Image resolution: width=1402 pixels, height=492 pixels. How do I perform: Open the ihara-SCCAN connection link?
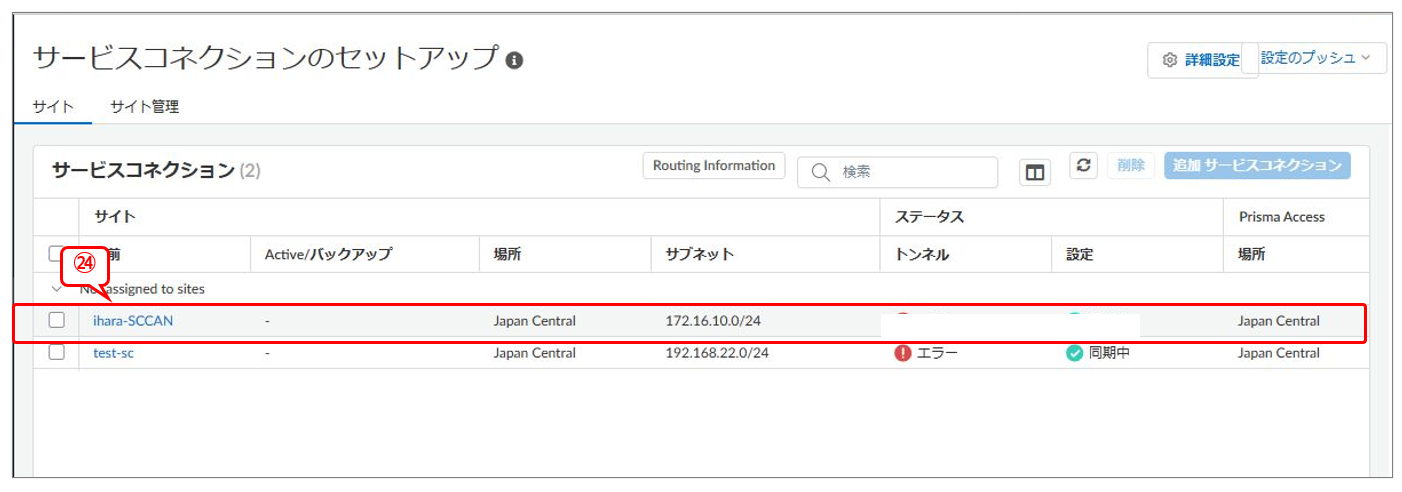(133, 321)
